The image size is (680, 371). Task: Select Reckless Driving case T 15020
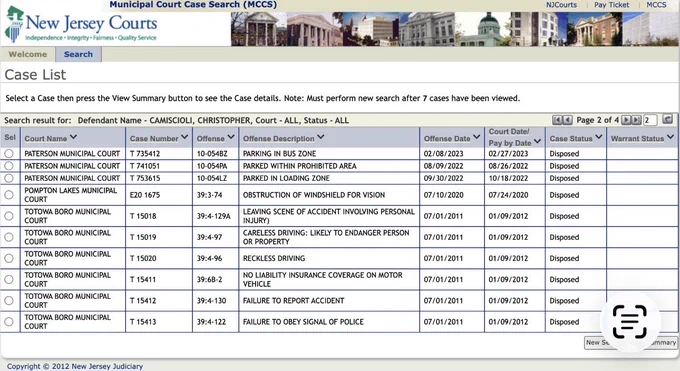tap(9, 258)
